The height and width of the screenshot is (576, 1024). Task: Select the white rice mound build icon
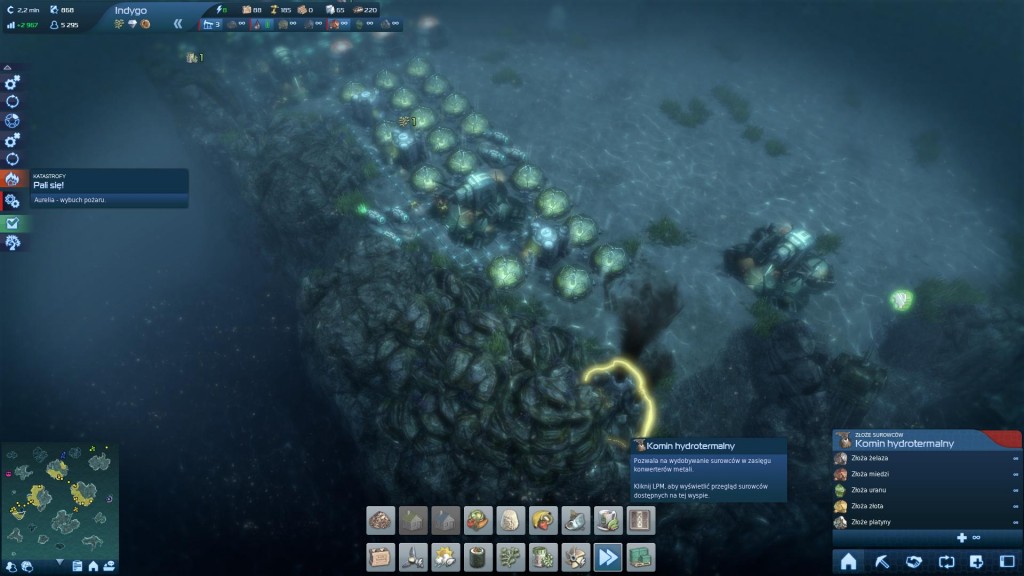[x=511, y=521]
